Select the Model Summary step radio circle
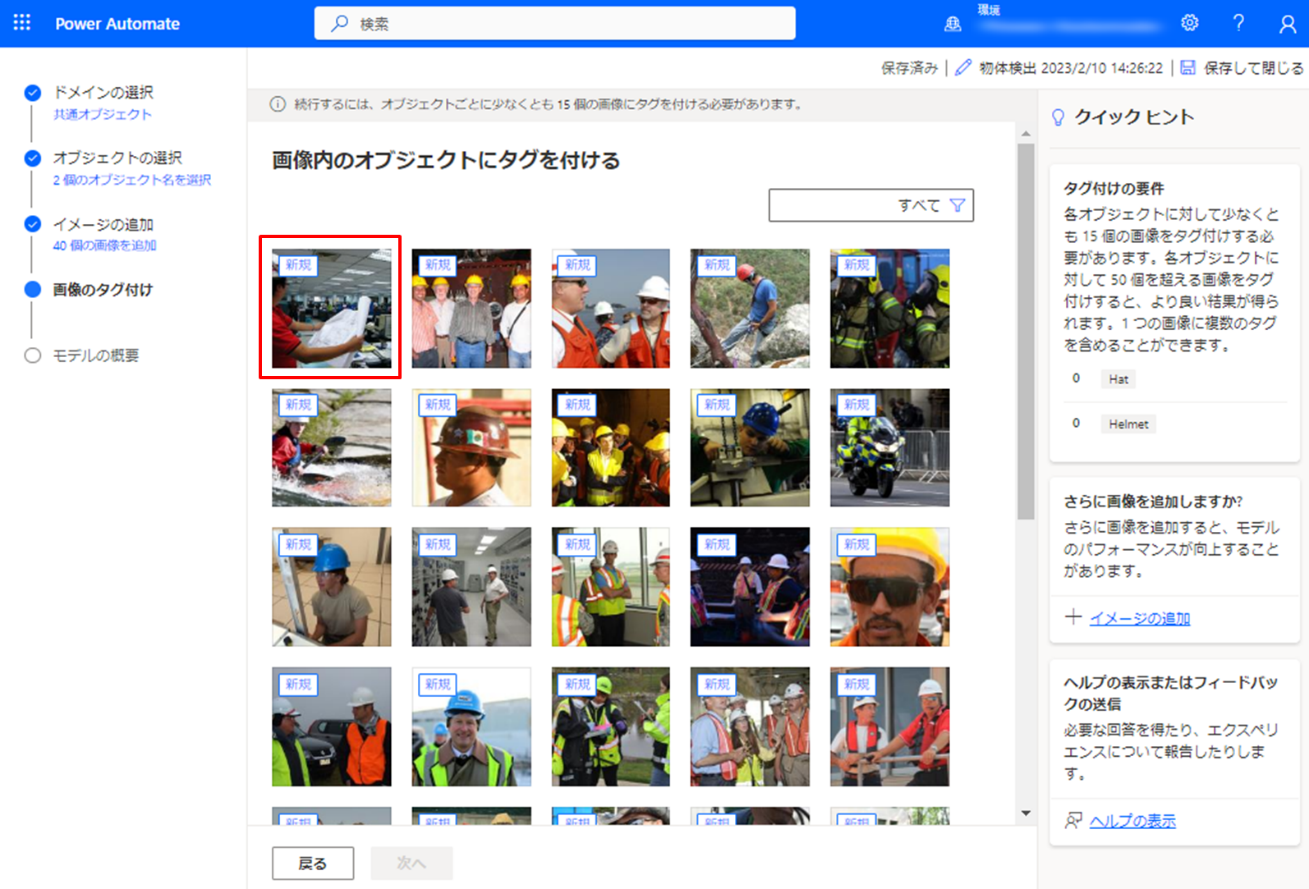The image size is (1309, 889). 32,356
